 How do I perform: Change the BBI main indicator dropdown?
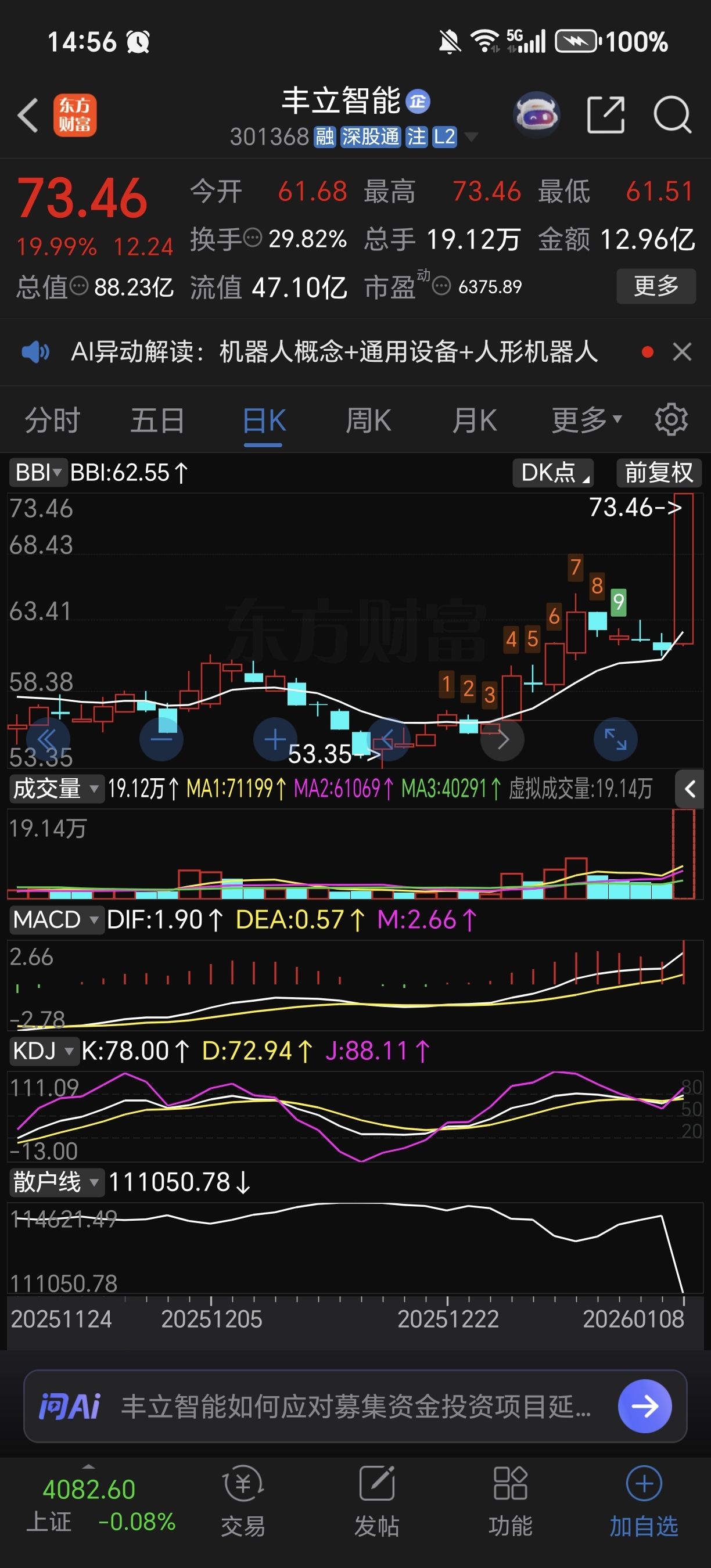pos(38,472)
